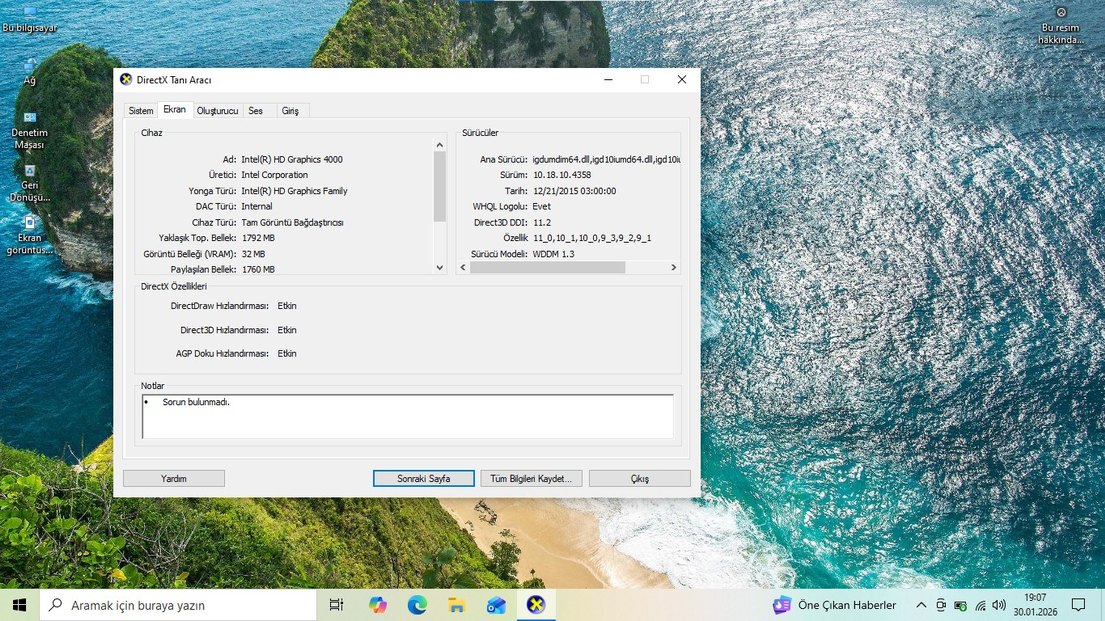Click the Tüm Bilgileri Kaydet button
This screenshot has width=1105, height=621.
[531, 479]
